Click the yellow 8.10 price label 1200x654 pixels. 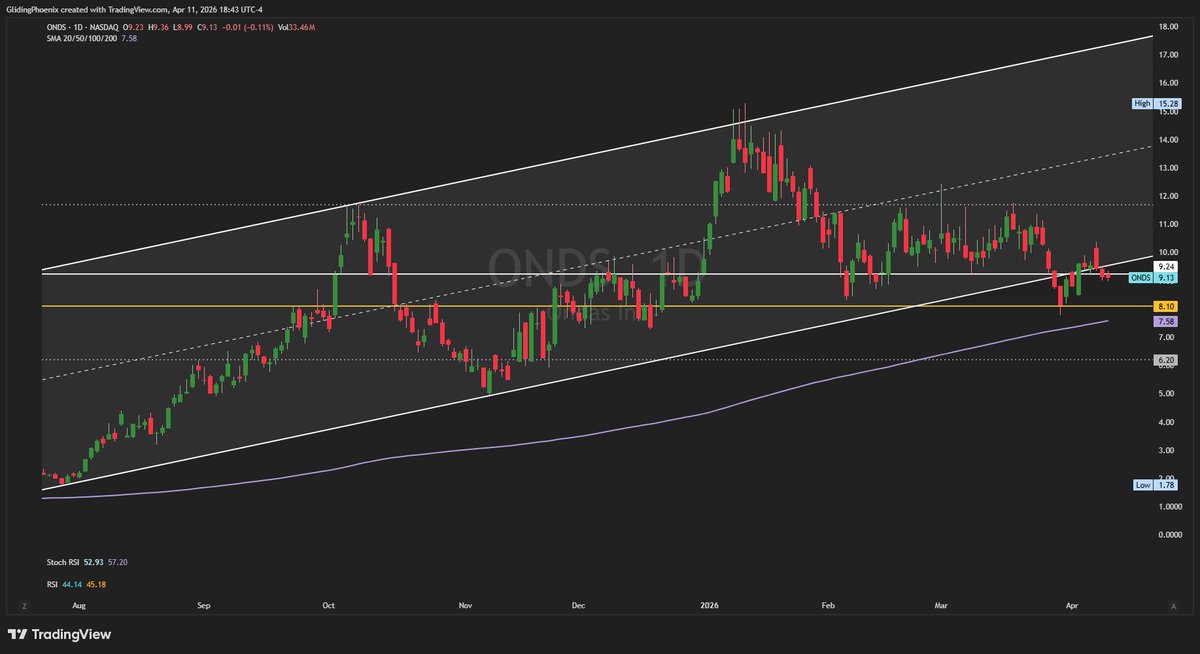point(1165,308)
